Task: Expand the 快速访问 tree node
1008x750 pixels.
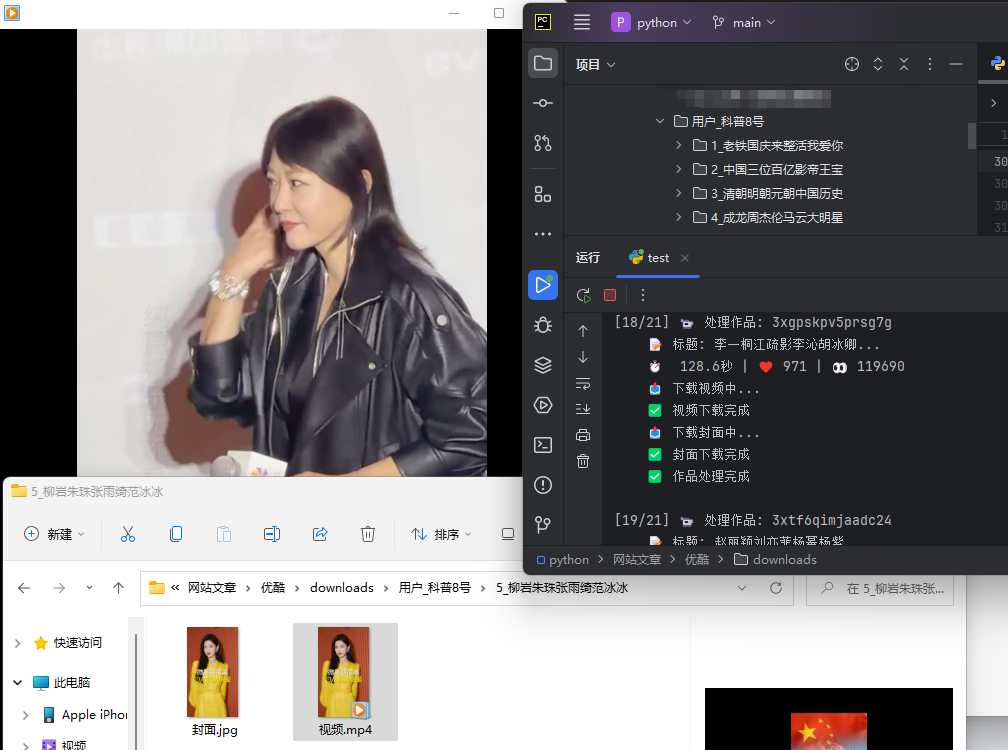Action: [x=18, y=643]
